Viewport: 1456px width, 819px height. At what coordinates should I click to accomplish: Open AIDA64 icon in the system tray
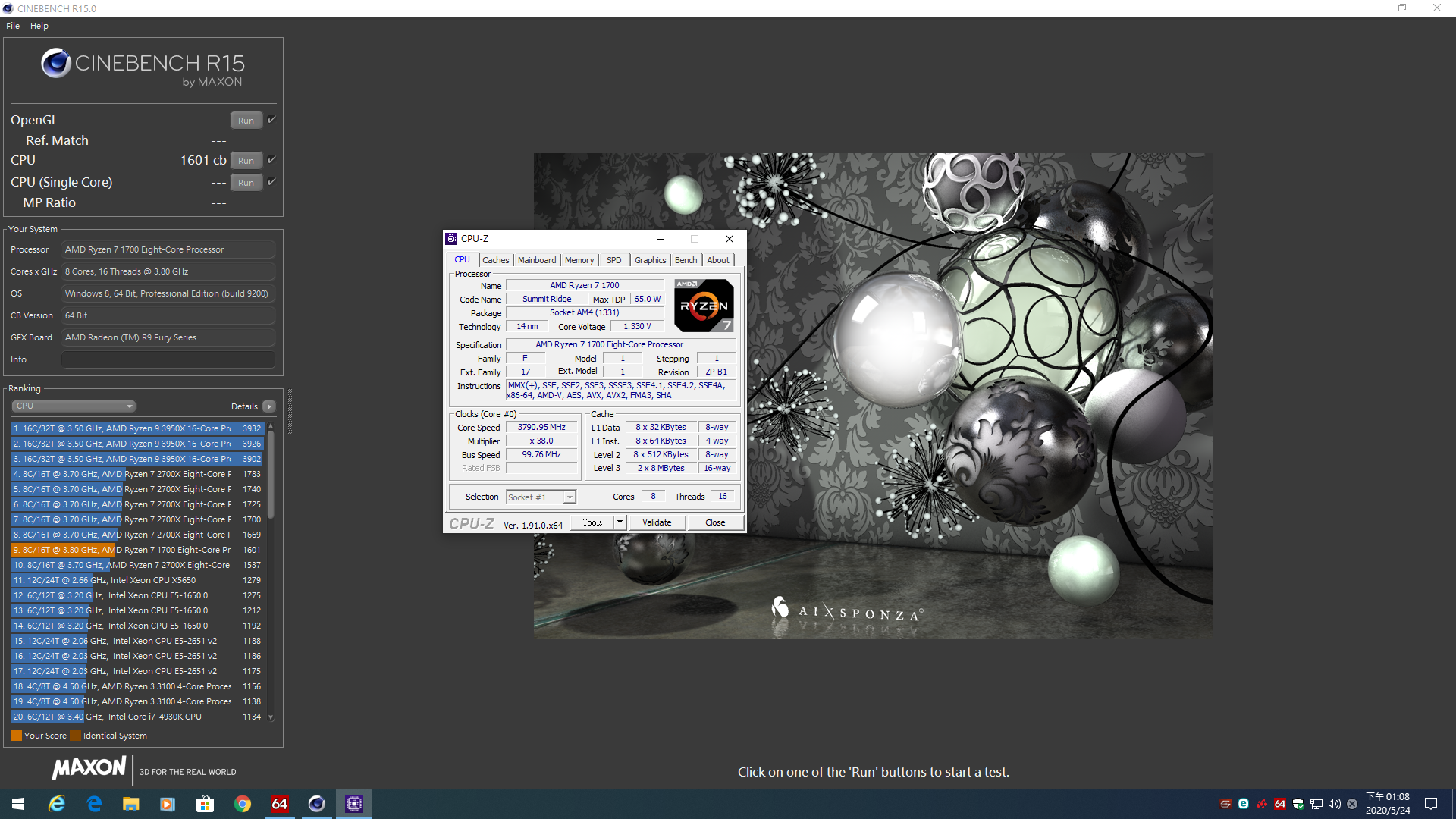point(1280,804)
